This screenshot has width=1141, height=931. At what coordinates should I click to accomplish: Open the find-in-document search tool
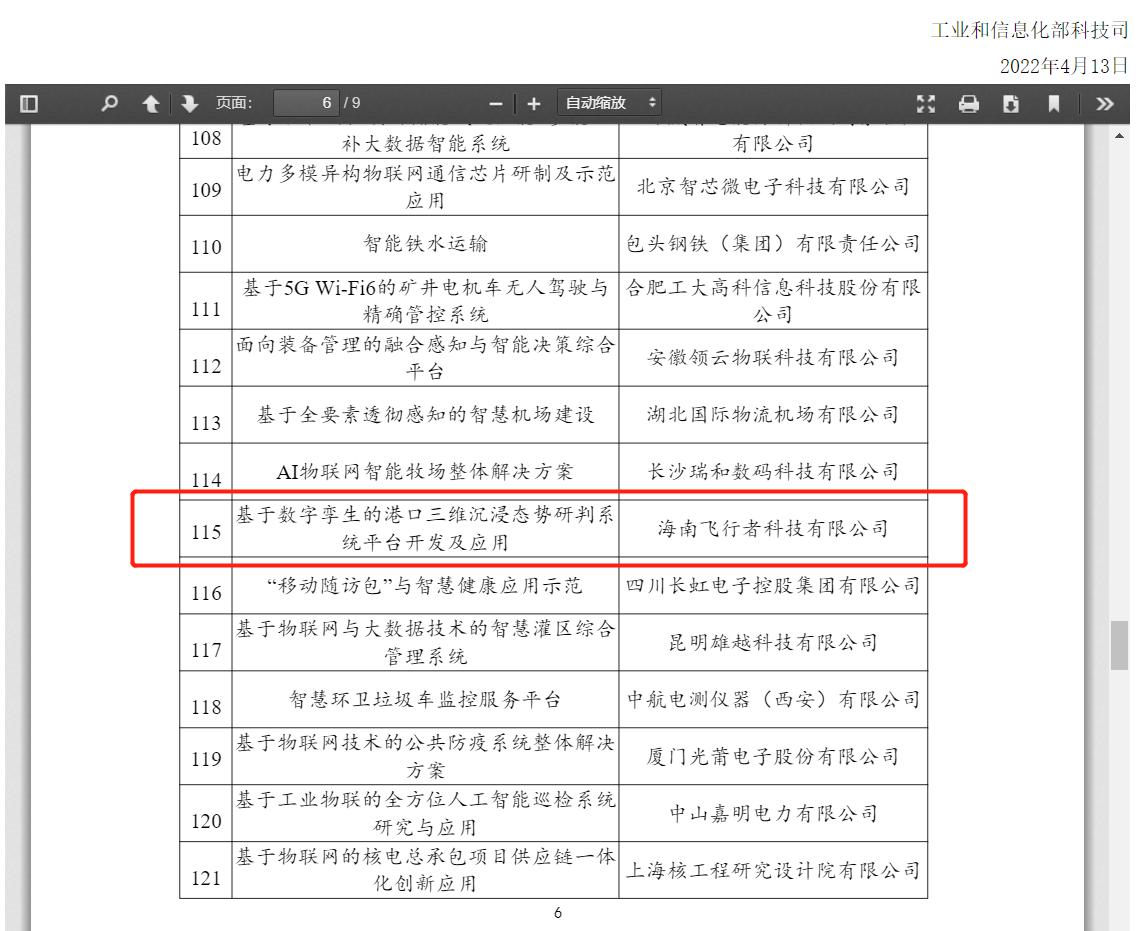click(x=109, y=103)
